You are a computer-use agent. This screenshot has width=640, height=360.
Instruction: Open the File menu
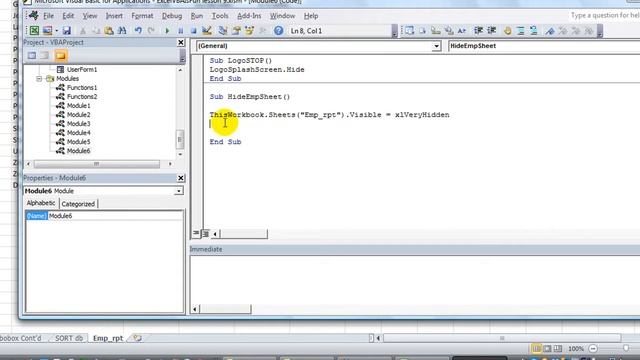49,16
